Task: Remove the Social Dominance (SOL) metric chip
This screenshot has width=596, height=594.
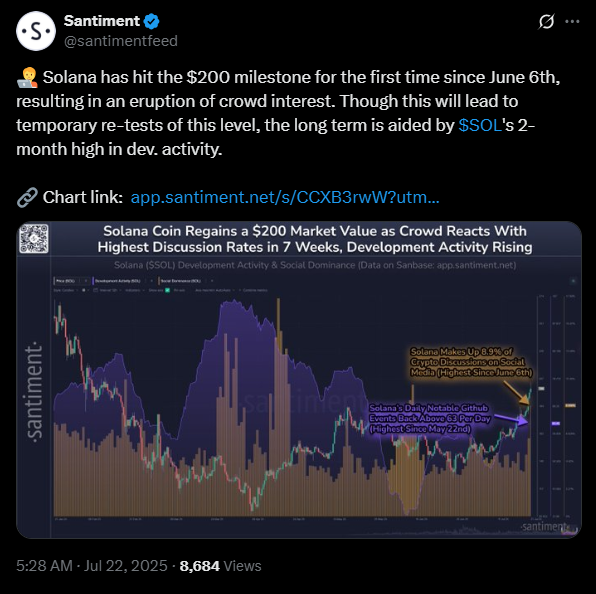Action: (x=212, y=281)
